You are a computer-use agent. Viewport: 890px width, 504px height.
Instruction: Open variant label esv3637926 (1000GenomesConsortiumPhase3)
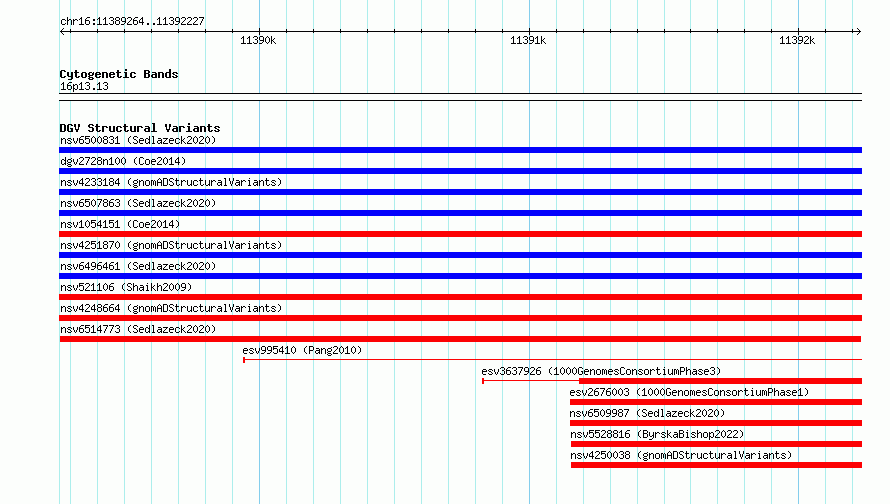(x=601, y=371)
